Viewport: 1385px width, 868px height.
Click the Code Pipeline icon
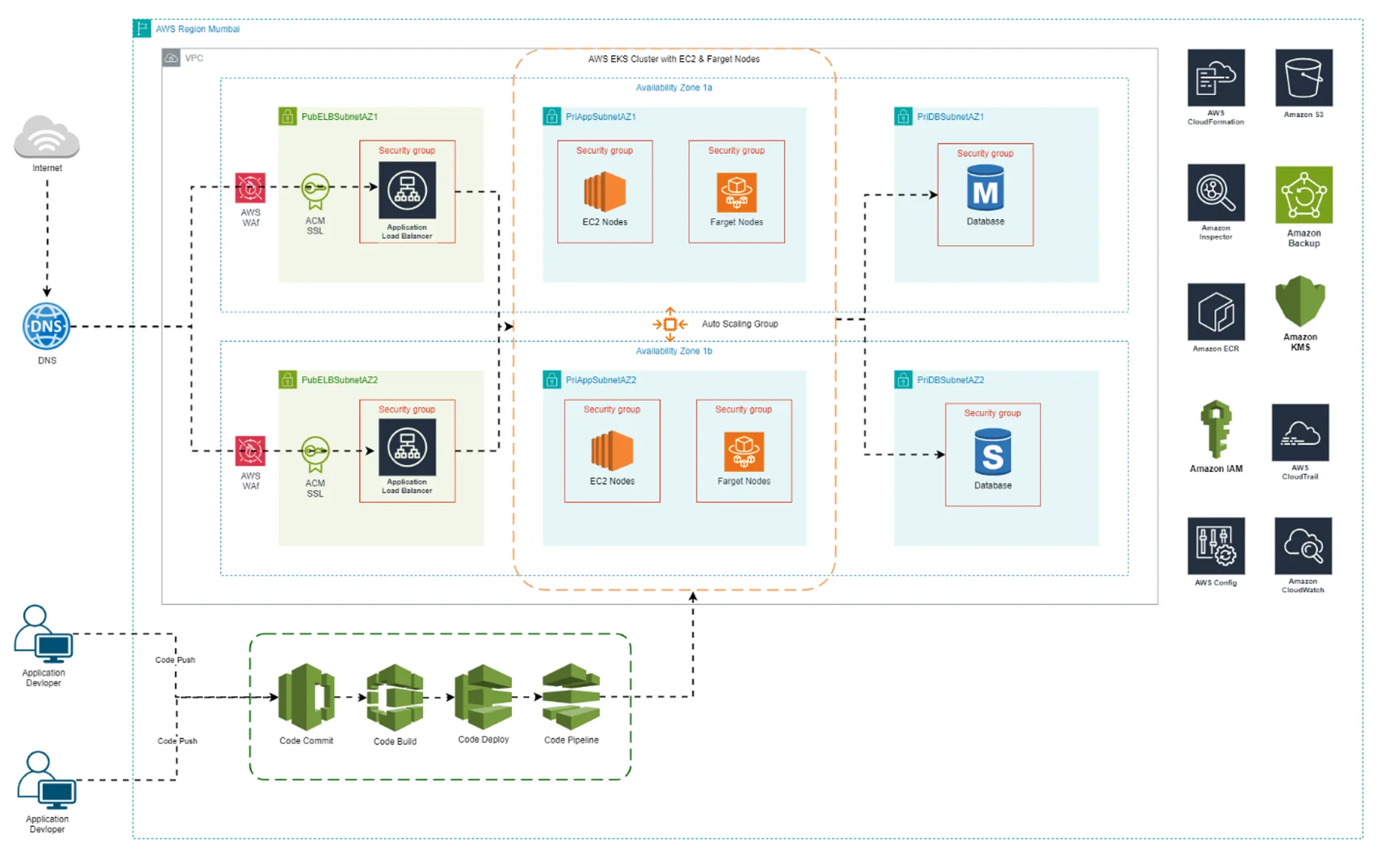click(x=571, y=696)
